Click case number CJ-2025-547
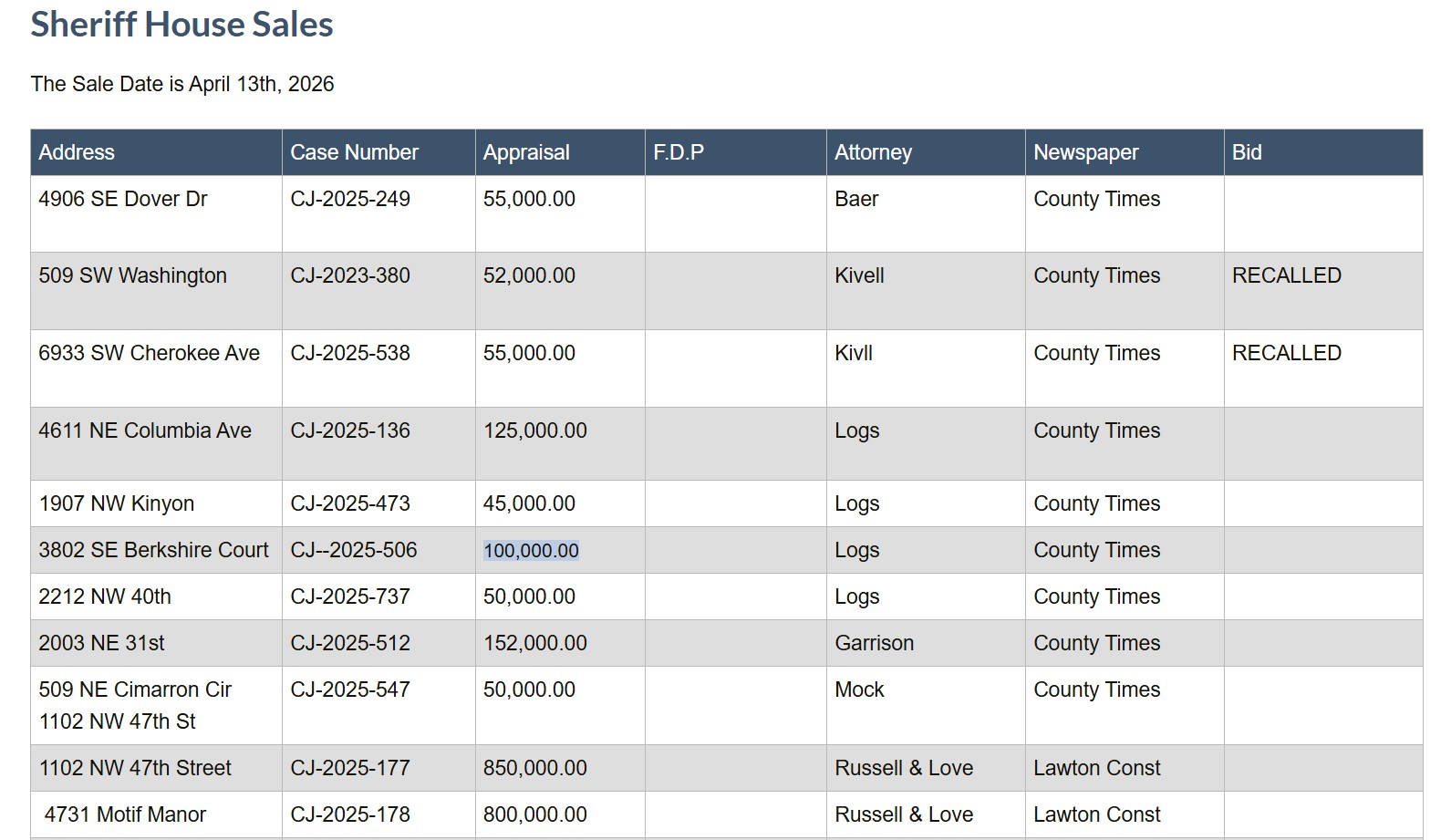The image size is (1451, 840). (350, 690)
